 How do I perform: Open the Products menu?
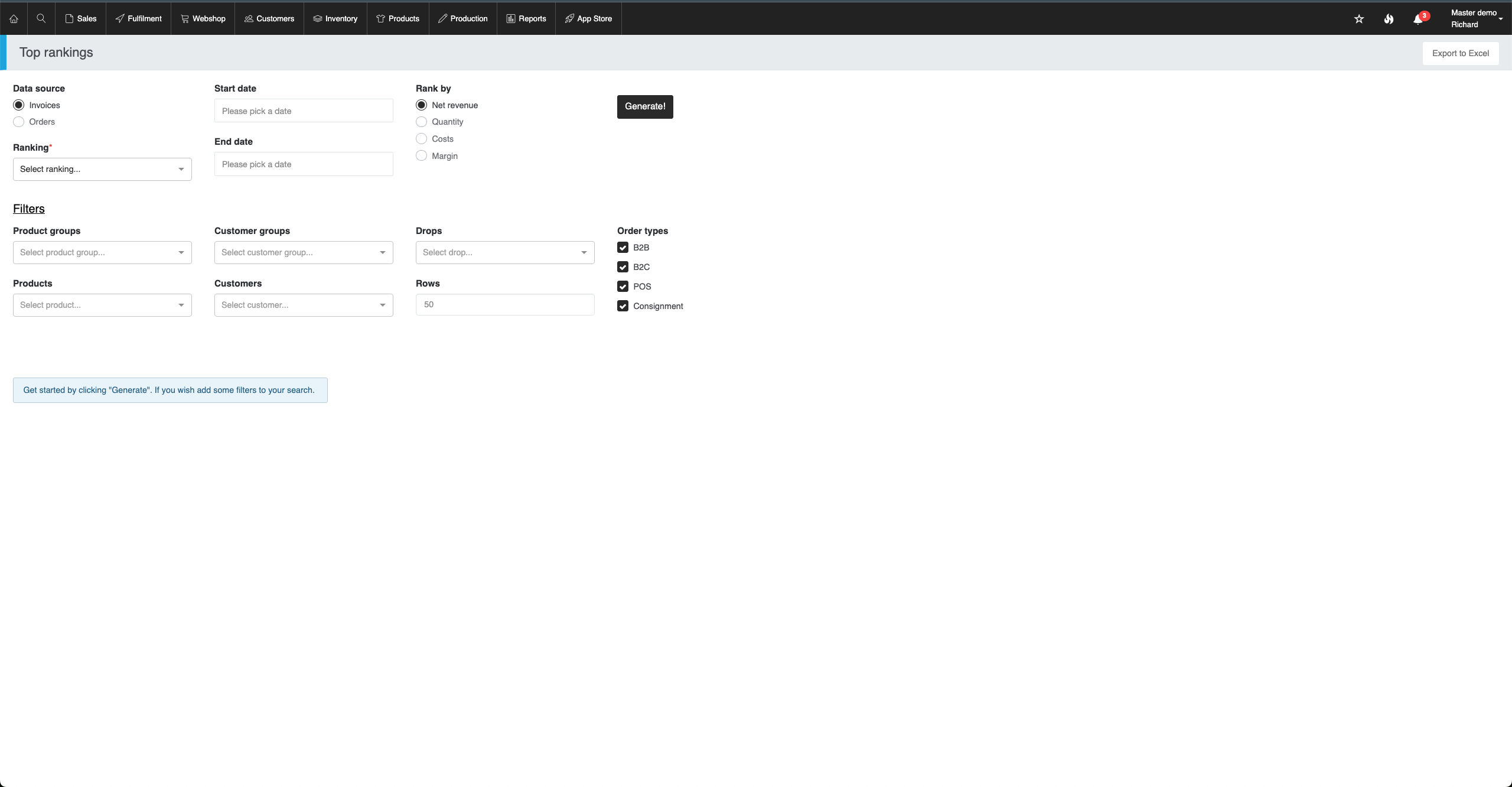click(x=398, y=19)
